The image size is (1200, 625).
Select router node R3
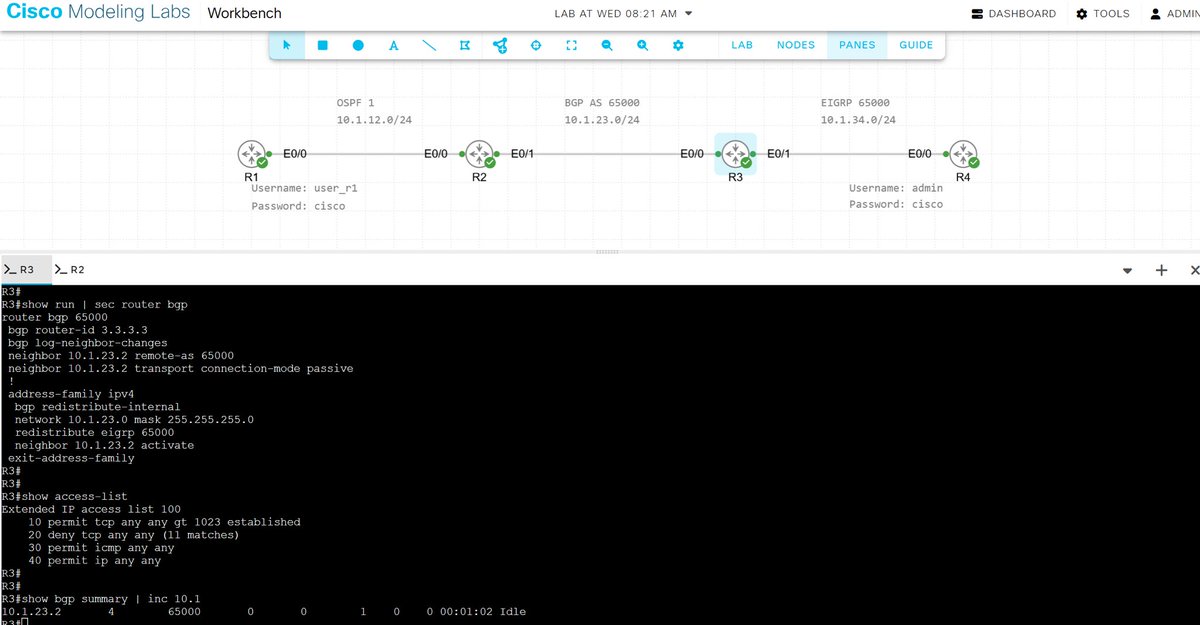(x=735, y=154)
